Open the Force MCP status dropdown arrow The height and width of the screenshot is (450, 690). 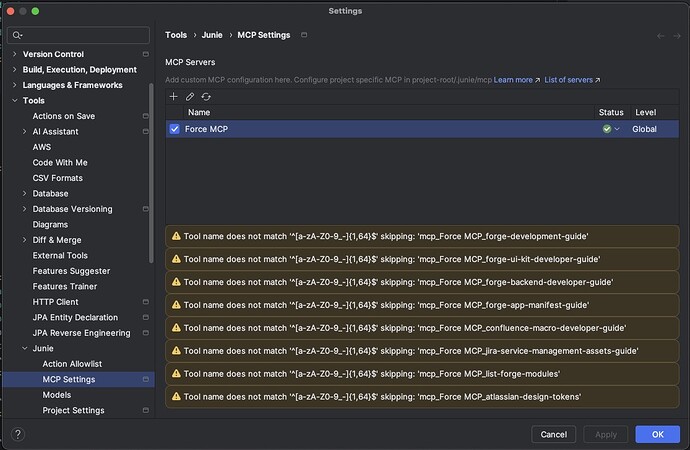click(x=617, y=129)
